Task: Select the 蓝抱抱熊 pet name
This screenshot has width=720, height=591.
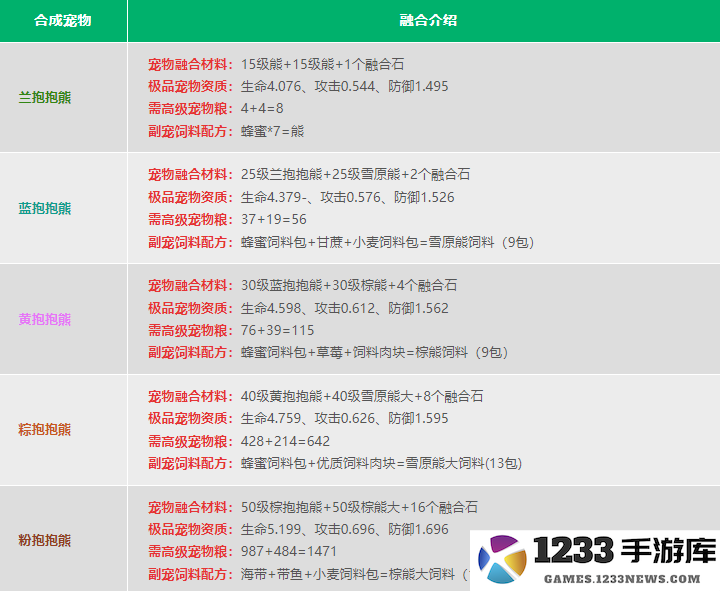Action: (x=45, y=208)
